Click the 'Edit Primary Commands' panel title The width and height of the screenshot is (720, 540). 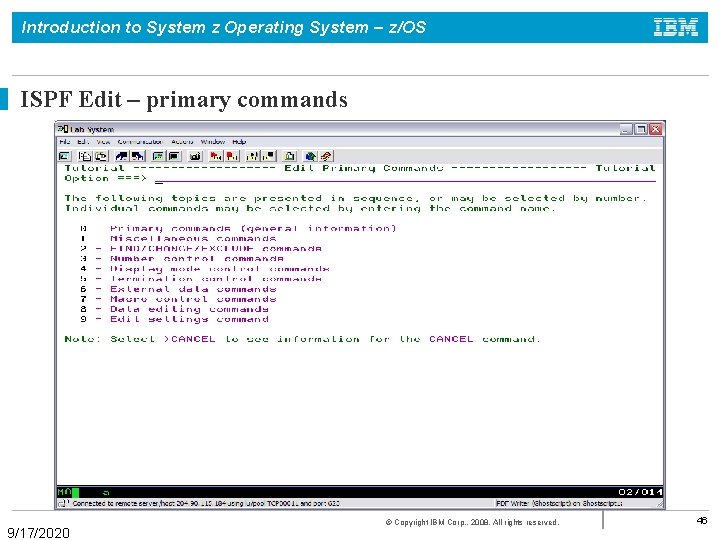(364, 168)
